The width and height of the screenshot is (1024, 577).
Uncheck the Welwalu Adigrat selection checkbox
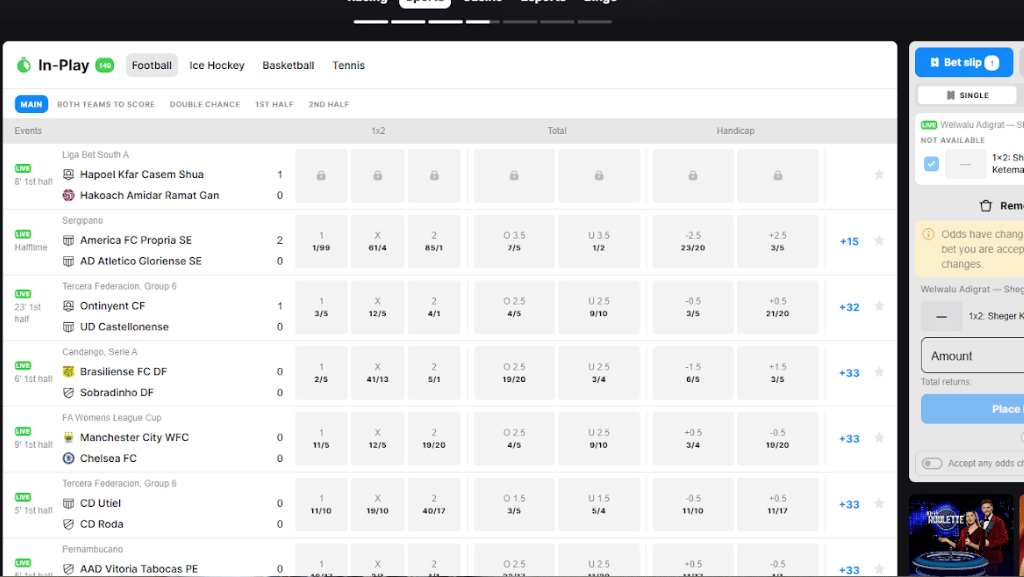[x=932, y=163]
